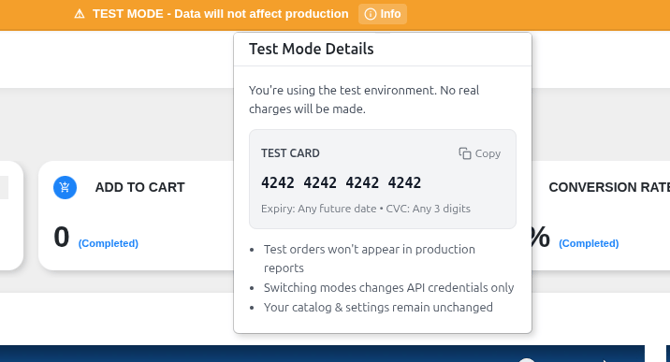Click the CONVERSION RATE card title
The image size is (670, 362).
[x=609, y=187]
